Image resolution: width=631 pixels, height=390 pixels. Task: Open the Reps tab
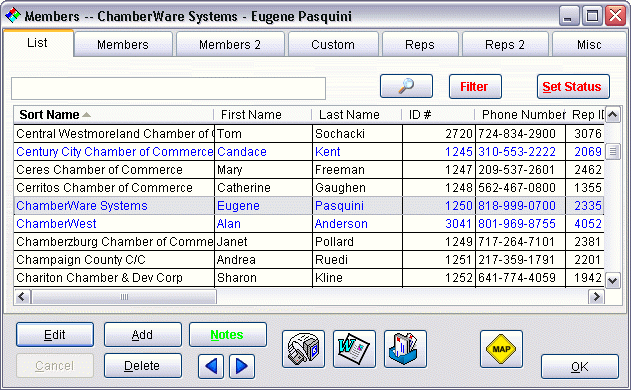(420, 44)
